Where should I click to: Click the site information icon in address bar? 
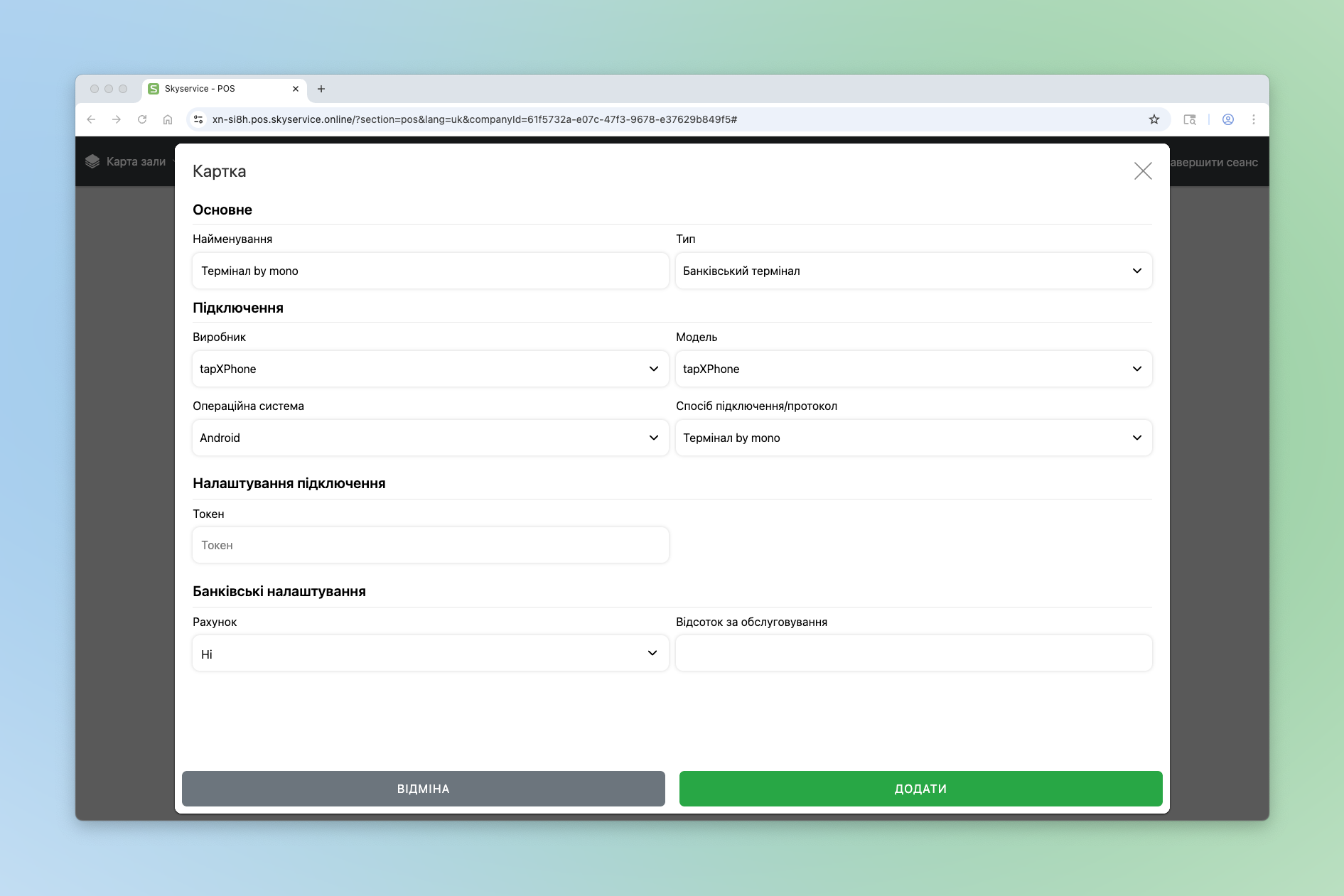point(199,119)
